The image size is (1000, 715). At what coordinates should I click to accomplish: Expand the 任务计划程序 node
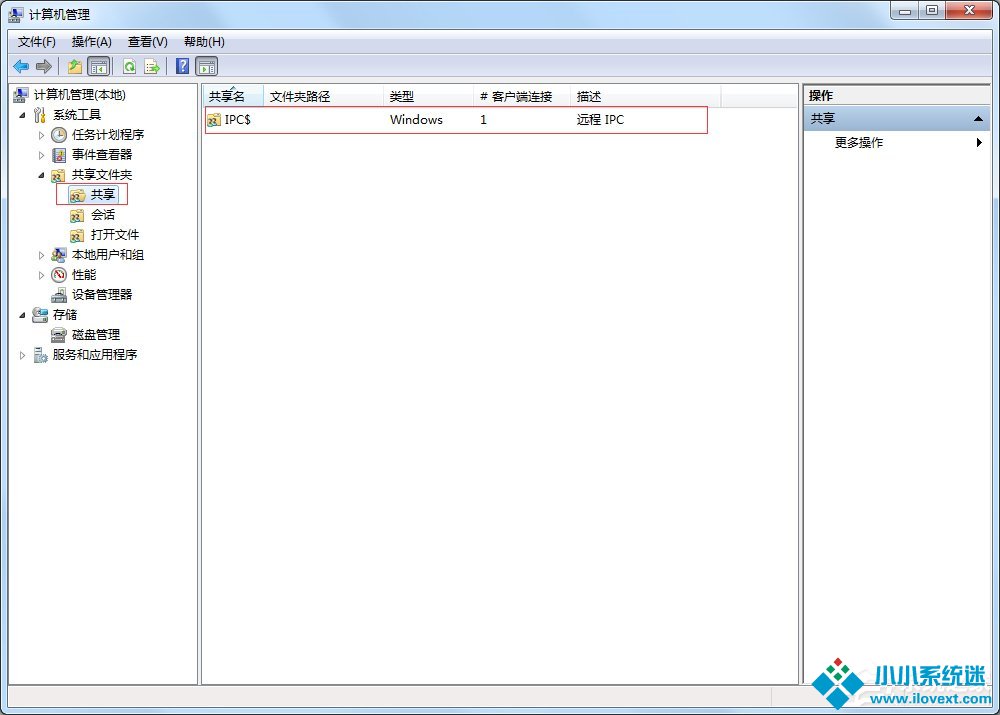click(41, 135)
